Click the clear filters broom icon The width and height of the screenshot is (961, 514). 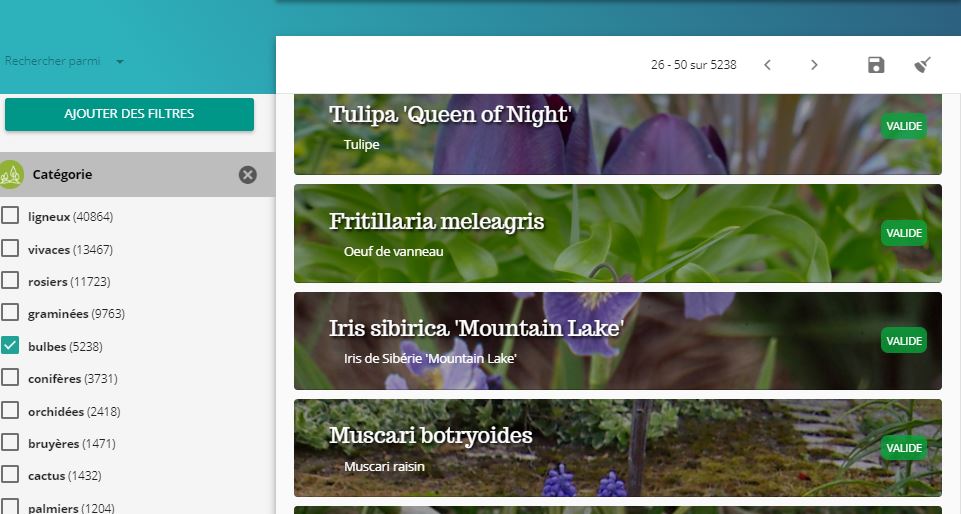[x=922, y=65]
